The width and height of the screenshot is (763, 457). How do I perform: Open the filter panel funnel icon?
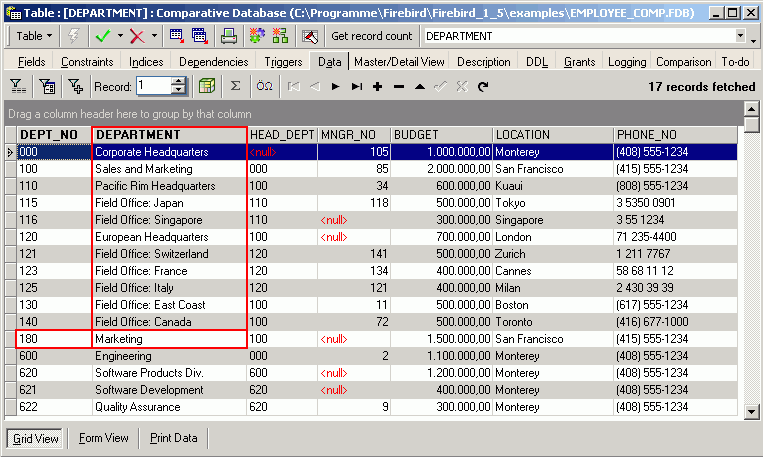click(18, 87)
